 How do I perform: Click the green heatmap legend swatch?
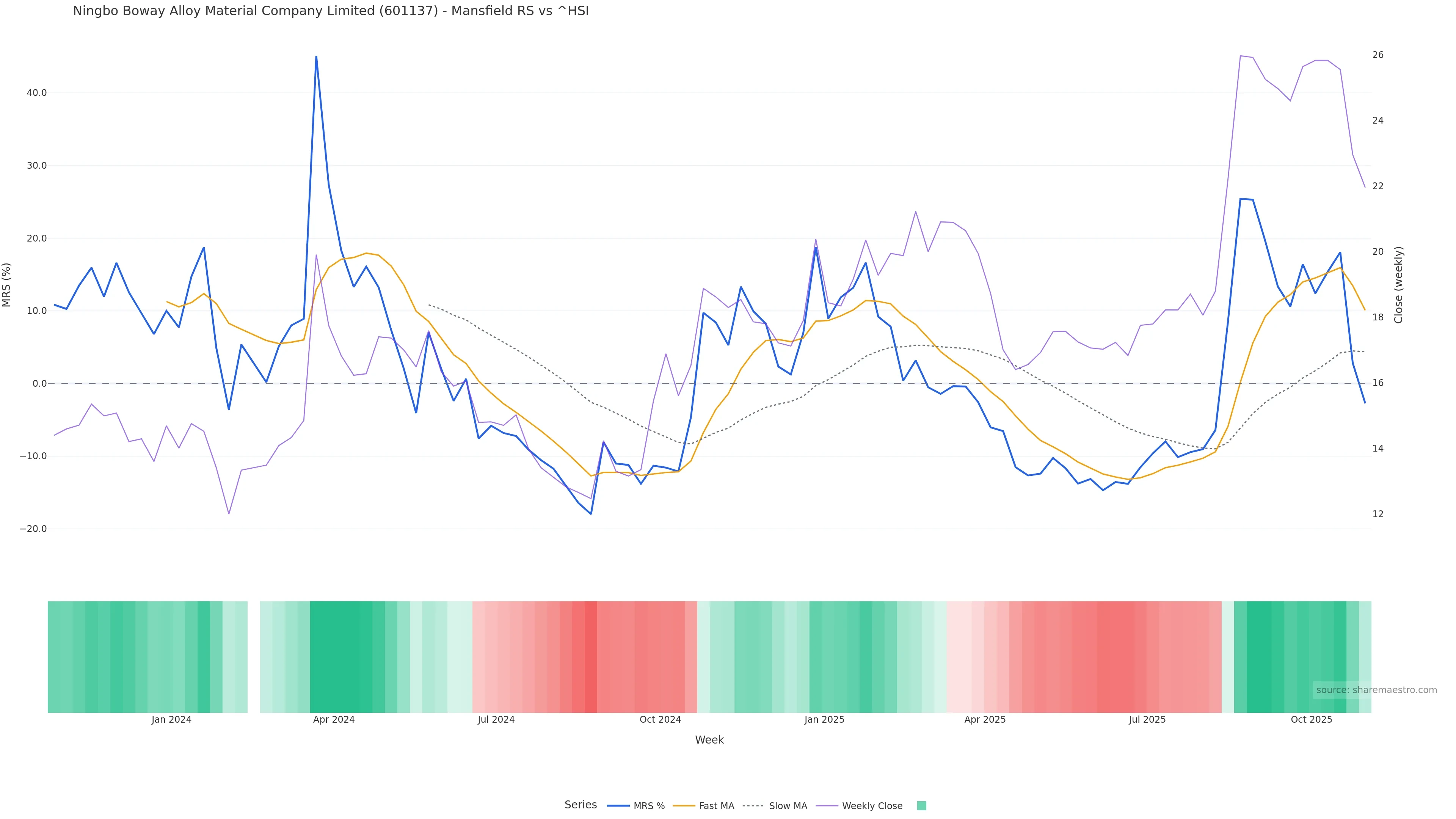tap(921, 806)
